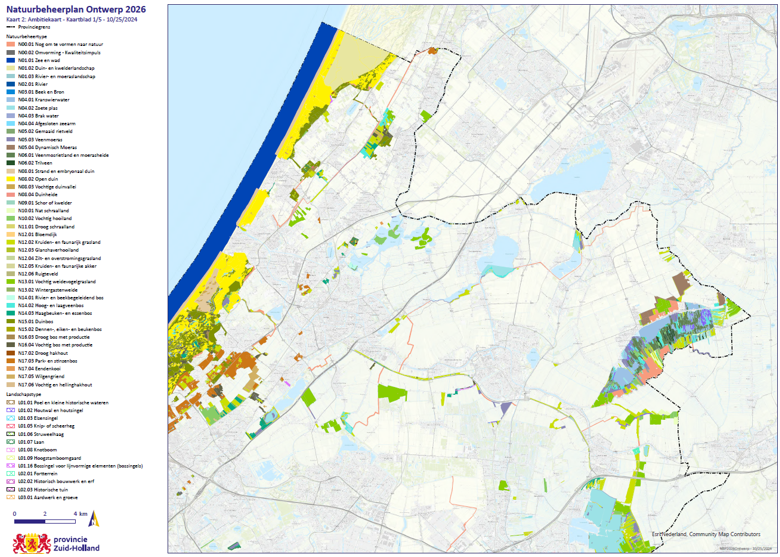Click the Landschapstype legend heading
780x557 pixels.
pyautogui.click(x=25, y=394)
